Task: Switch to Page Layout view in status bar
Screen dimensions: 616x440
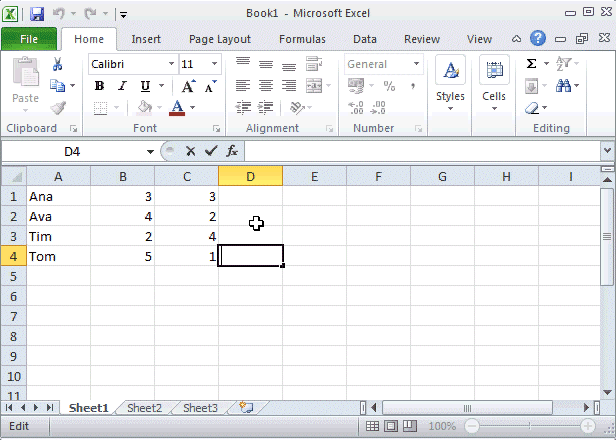Action: 391,426
